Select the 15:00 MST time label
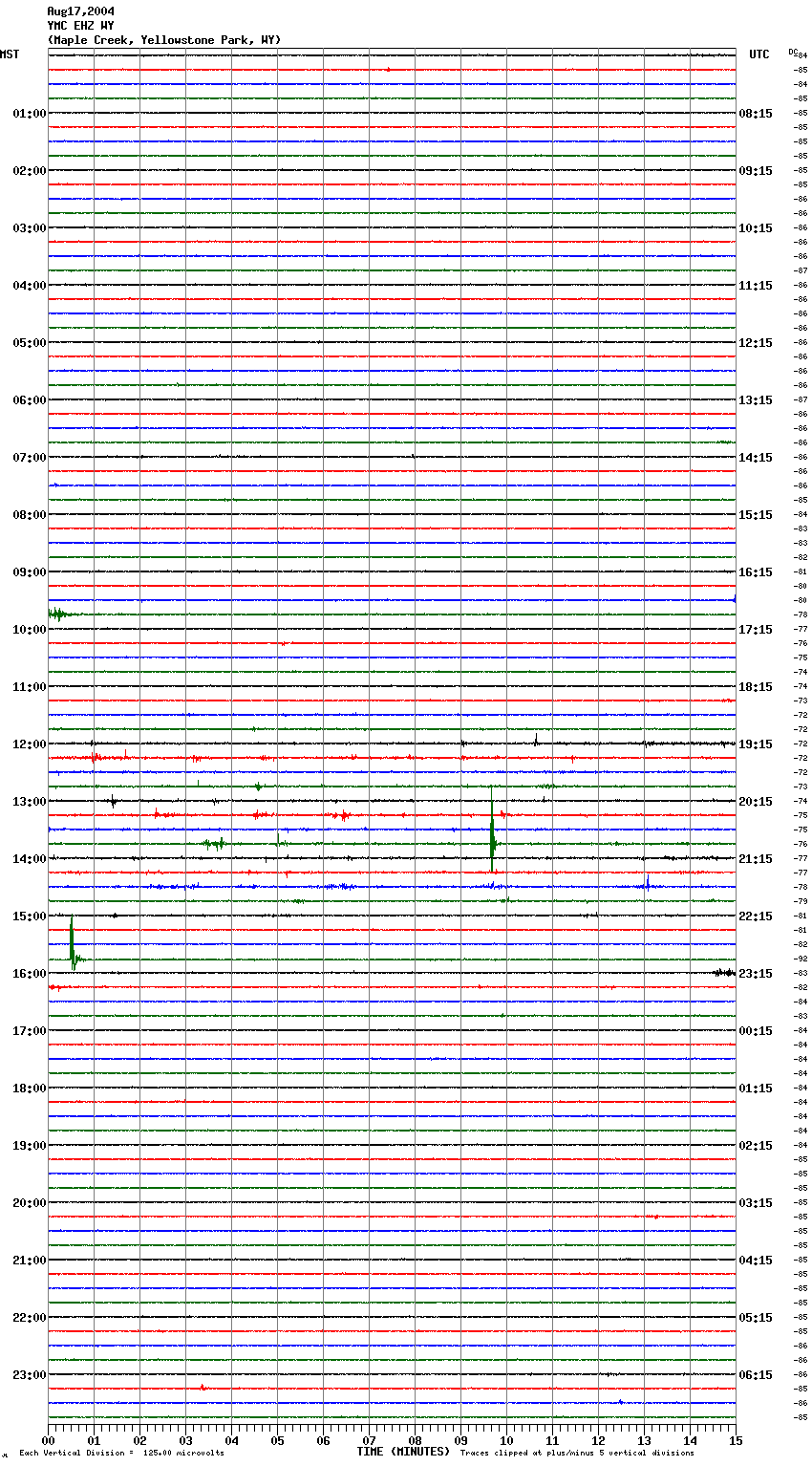 [30, 916]
